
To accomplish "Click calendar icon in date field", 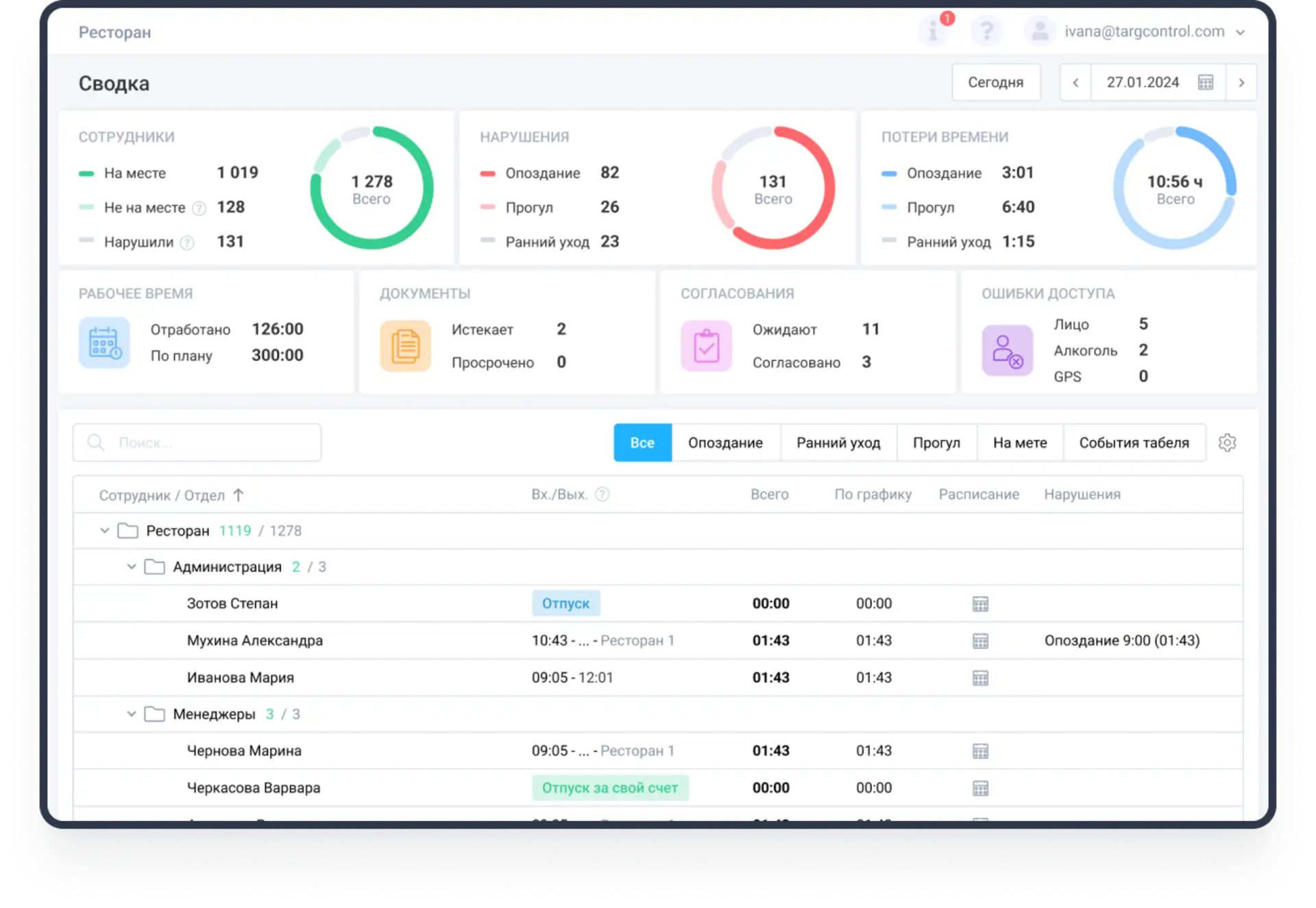I will point(1205,82).
